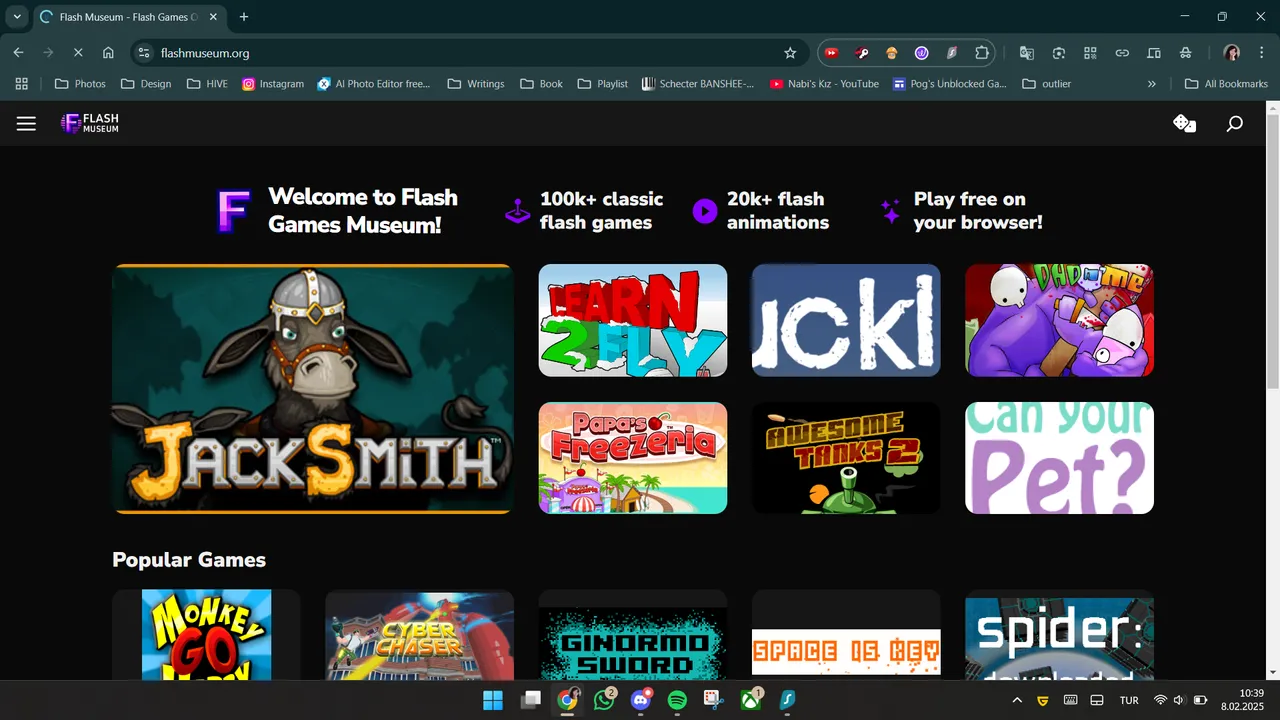Image resolution: width=1280 pixels, height=720 pixels.
Task: Open the outlier bookmark folder
Action: (1047, 84)
